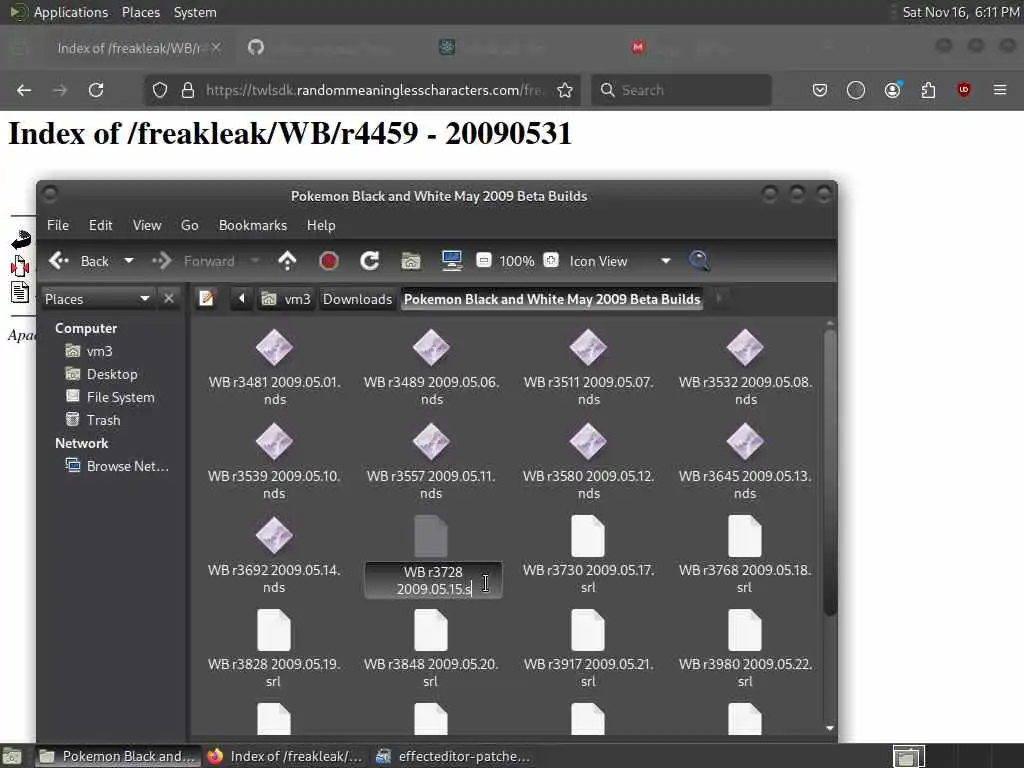Open the Go menu
1024x768 pixels.
click(x=189, y=225)
